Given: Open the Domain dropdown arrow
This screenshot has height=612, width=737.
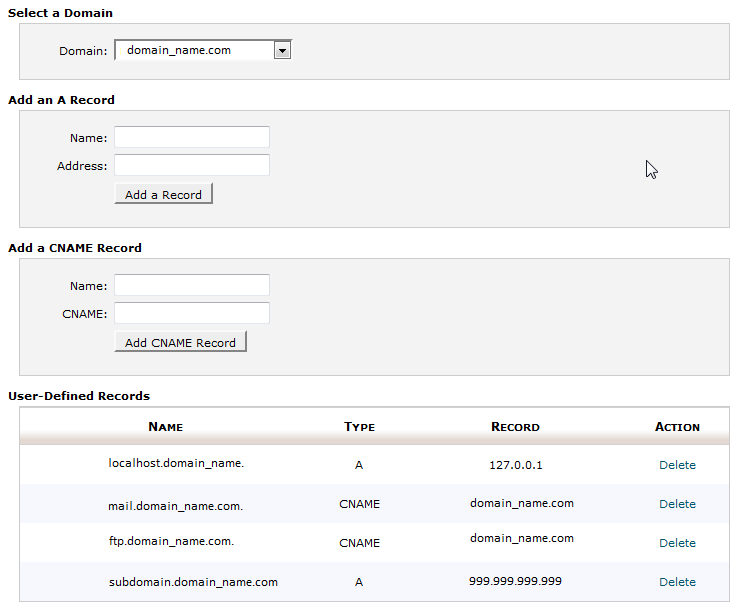Looking at the screenshot, I should point(282,50).
